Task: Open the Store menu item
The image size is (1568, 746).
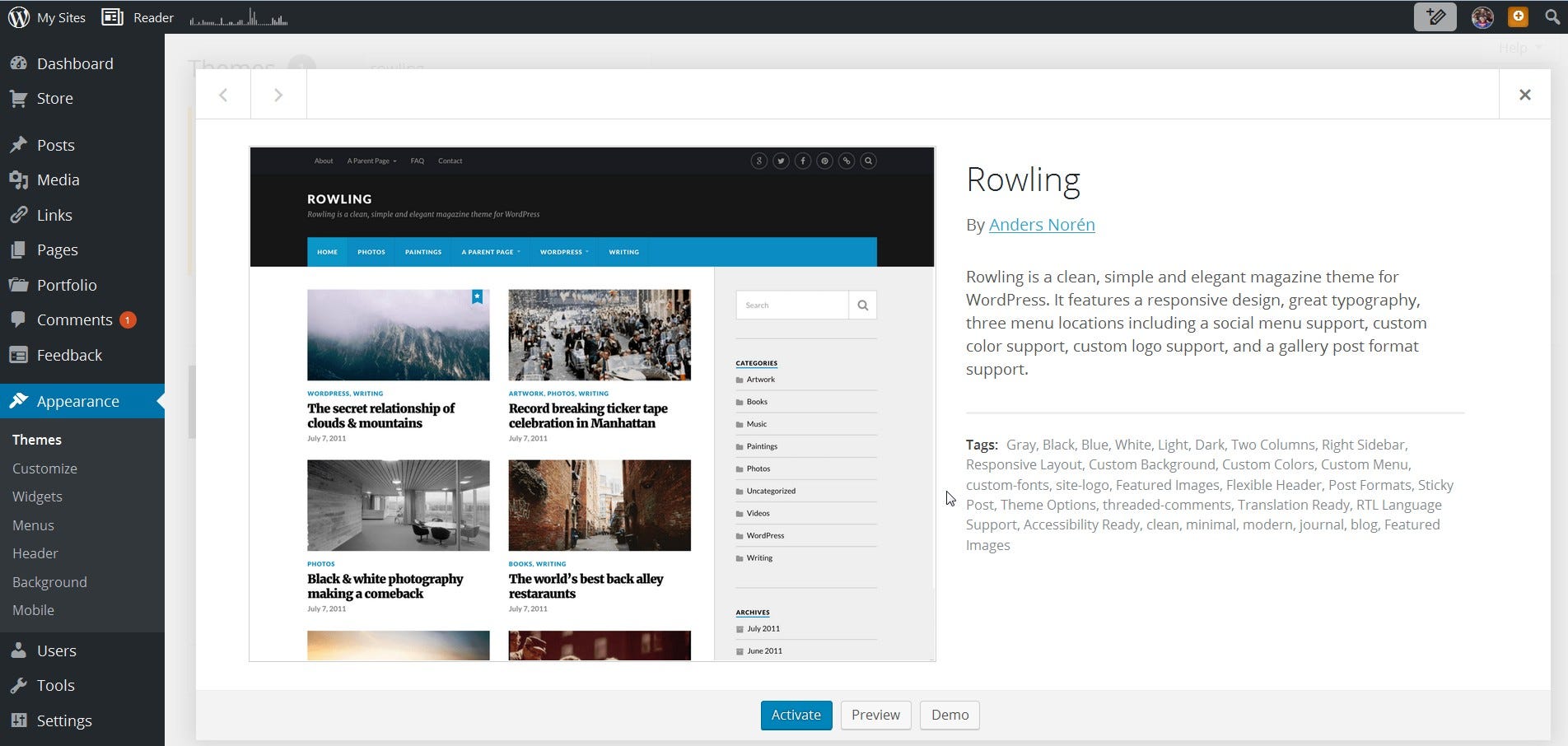Action: click(54, 98)
